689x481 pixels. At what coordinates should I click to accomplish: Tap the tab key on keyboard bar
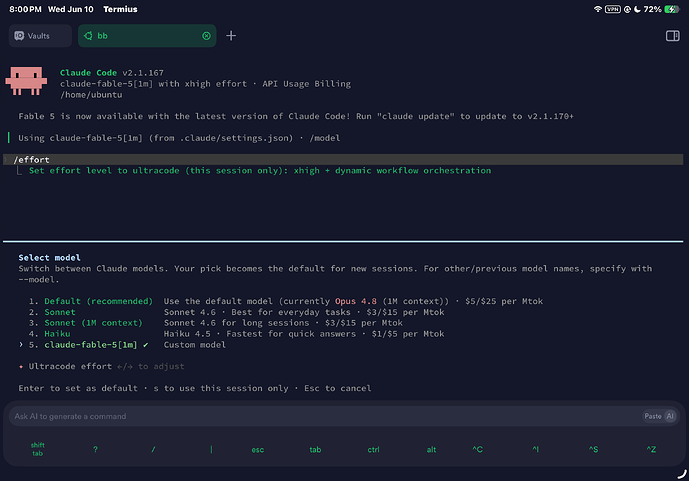(x=315, y=450)
